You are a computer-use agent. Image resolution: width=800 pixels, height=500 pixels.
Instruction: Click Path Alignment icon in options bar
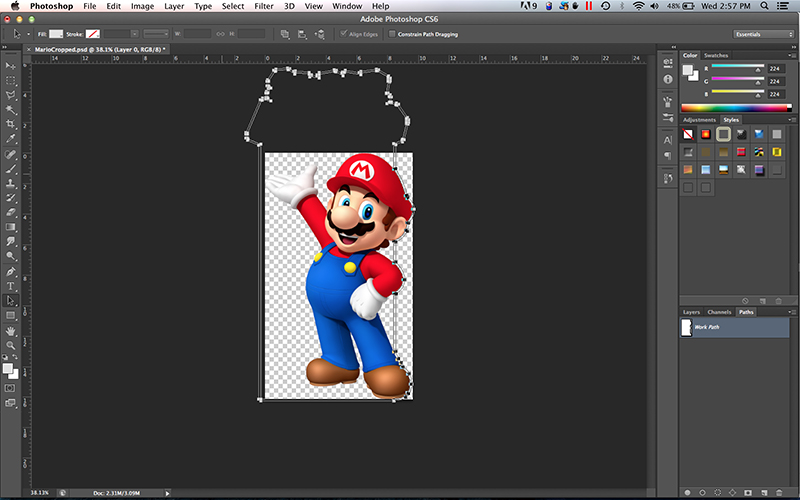[302, 34]
